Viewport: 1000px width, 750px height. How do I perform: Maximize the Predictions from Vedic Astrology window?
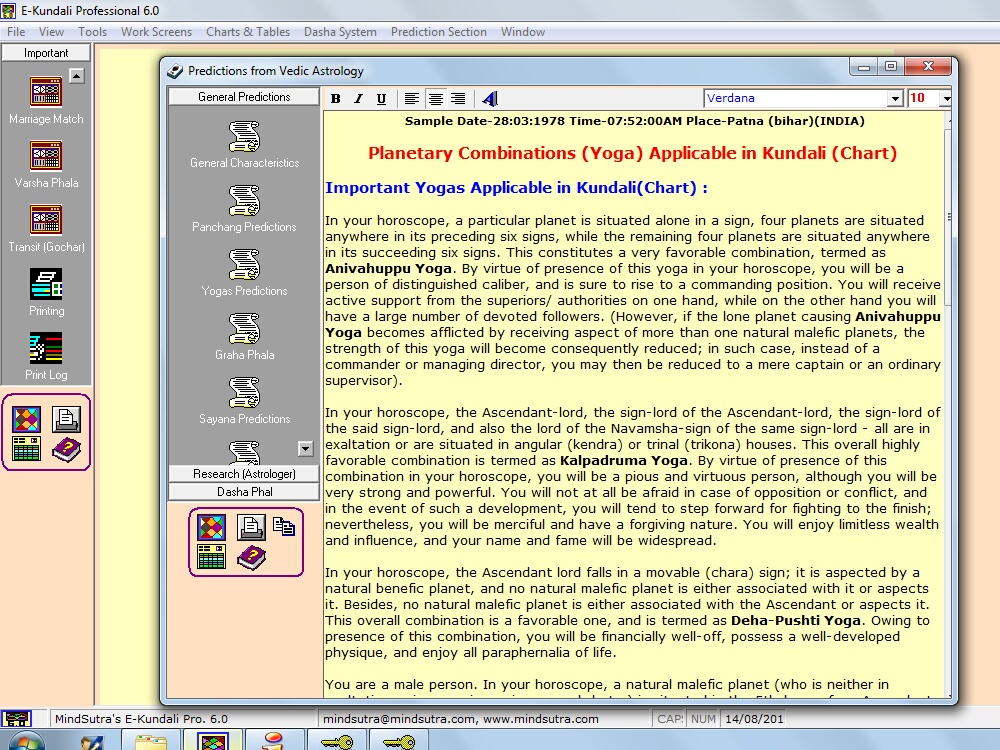(x=891, y=66)
